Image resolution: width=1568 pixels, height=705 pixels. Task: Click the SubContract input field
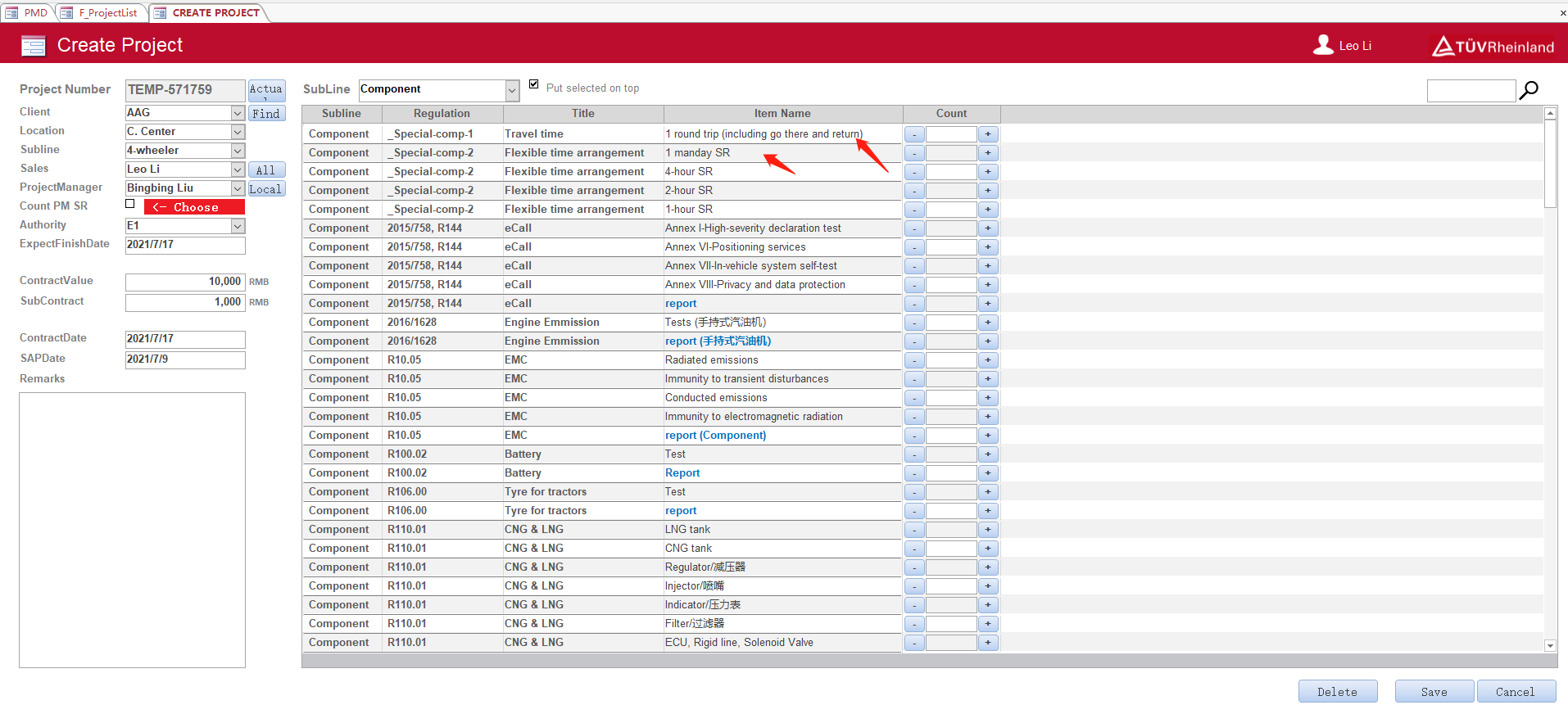click(x=185, y=302)
